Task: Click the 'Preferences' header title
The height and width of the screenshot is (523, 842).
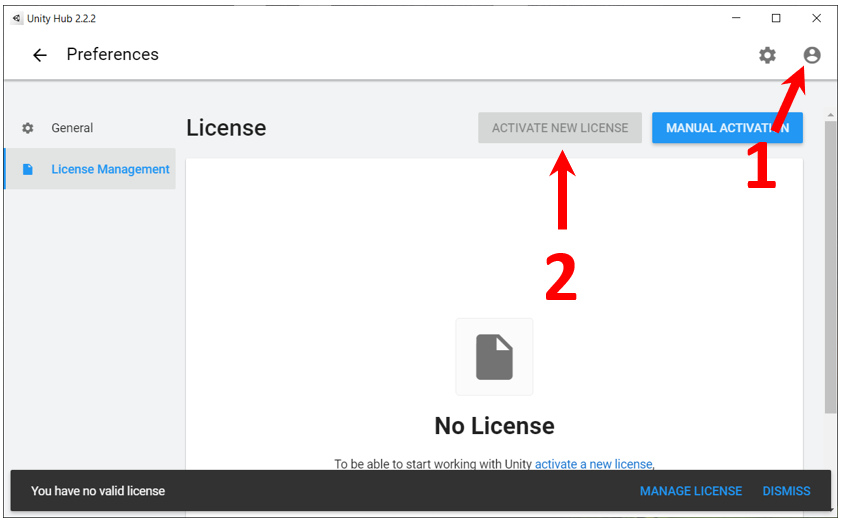Action: point(112,54)
